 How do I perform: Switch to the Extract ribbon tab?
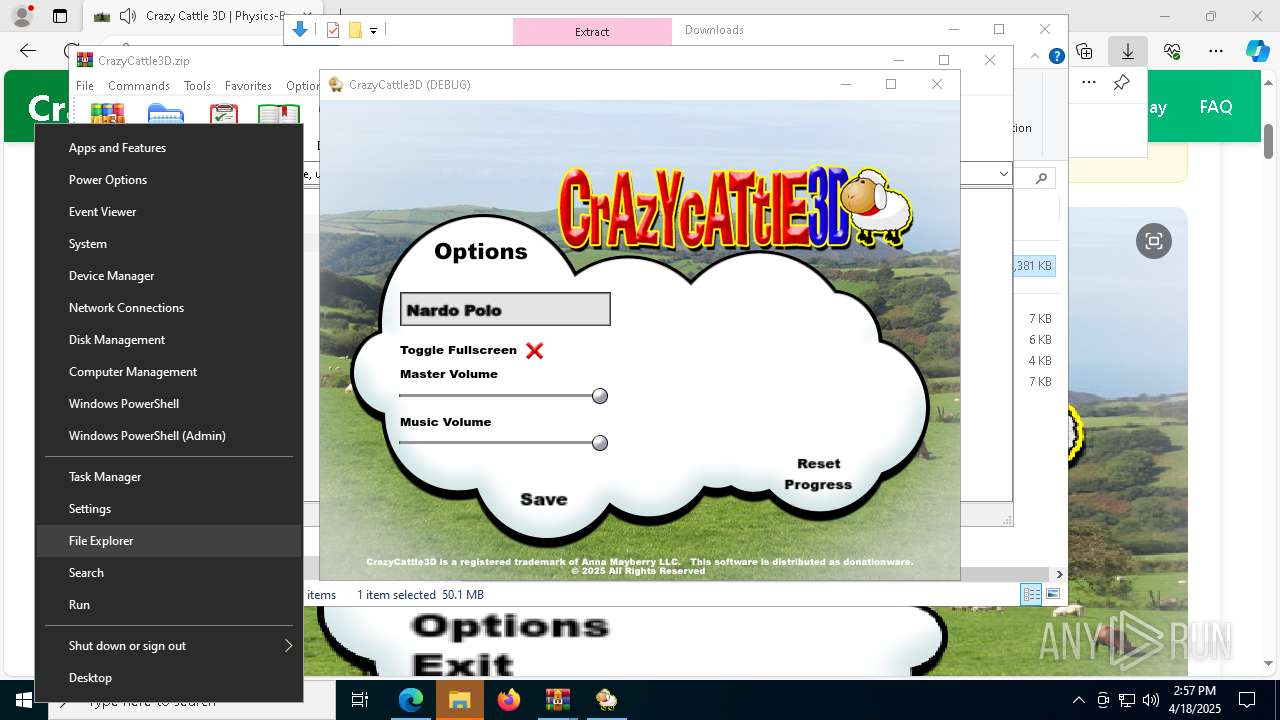592,32
